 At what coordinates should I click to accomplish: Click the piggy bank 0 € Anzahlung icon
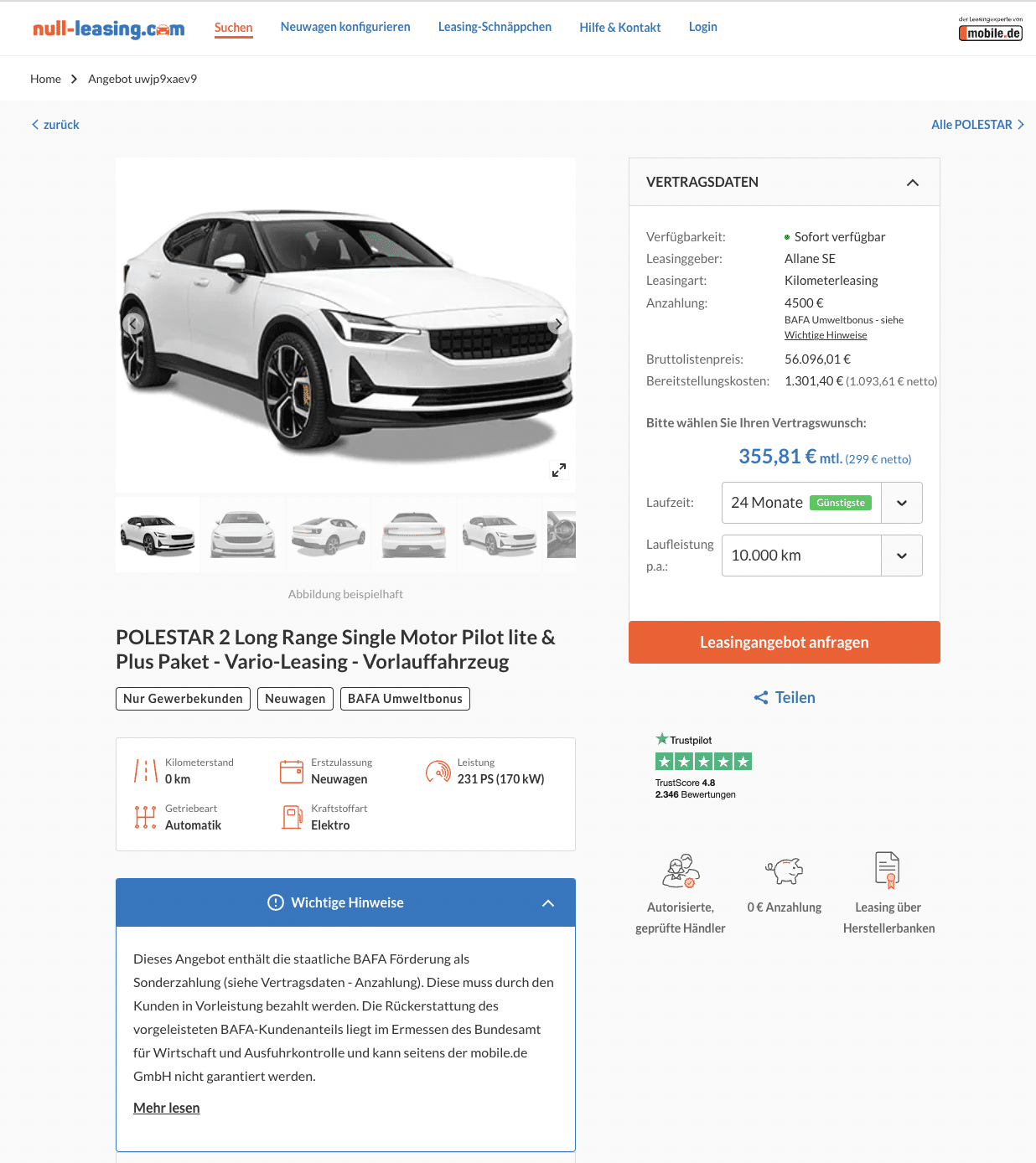(785, 871)
